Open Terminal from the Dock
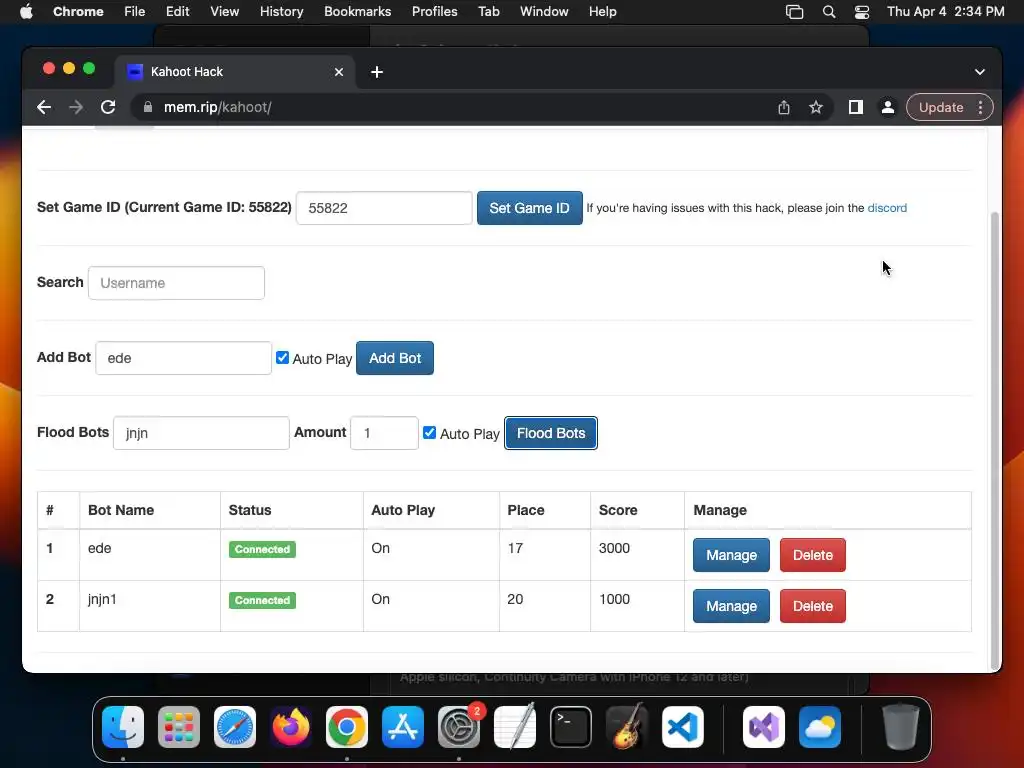Viewport: 1024px width, 768px height. pyautogui.click(x=571, y=727)
